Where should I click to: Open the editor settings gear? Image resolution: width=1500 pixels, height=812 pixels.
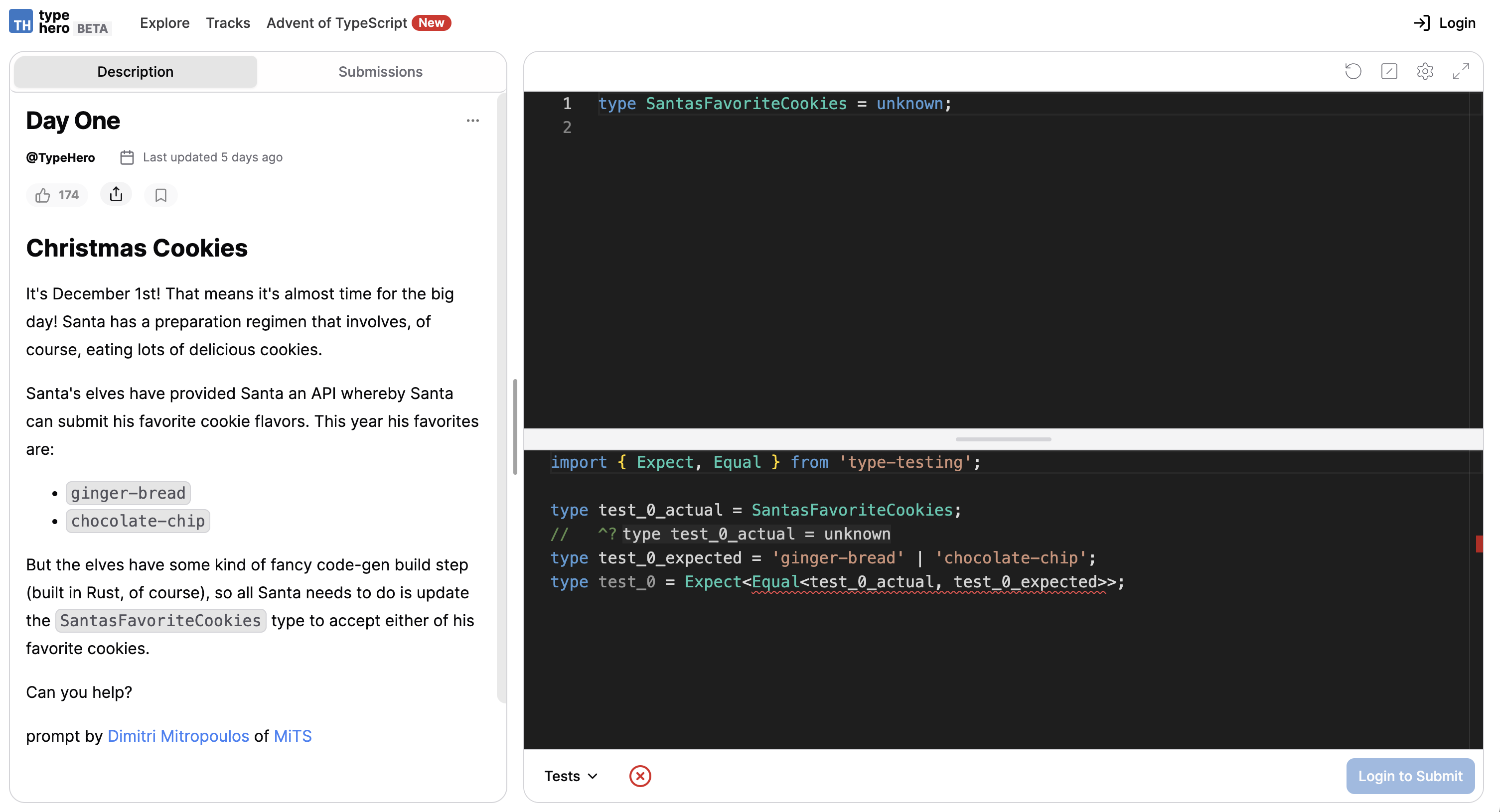tap(1425, 71)
